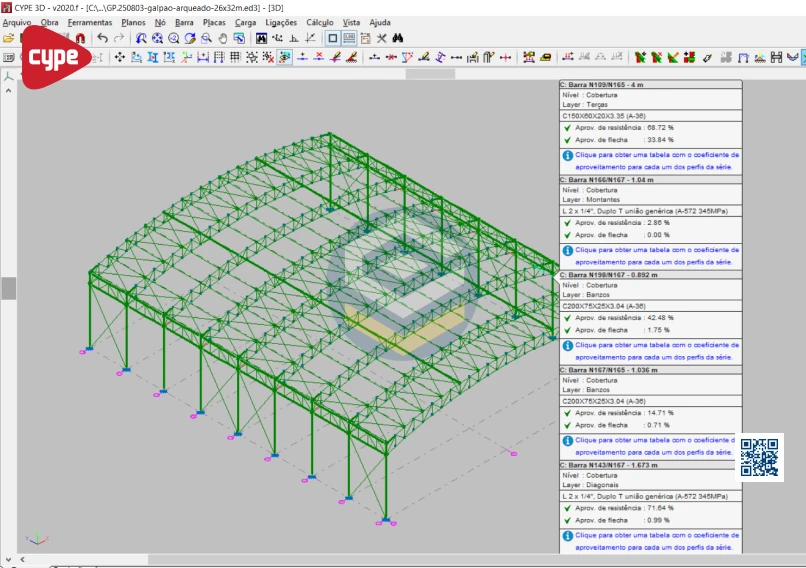
Task: Toggle the eye visibility button in toolbar
Action: coord(286,57)
